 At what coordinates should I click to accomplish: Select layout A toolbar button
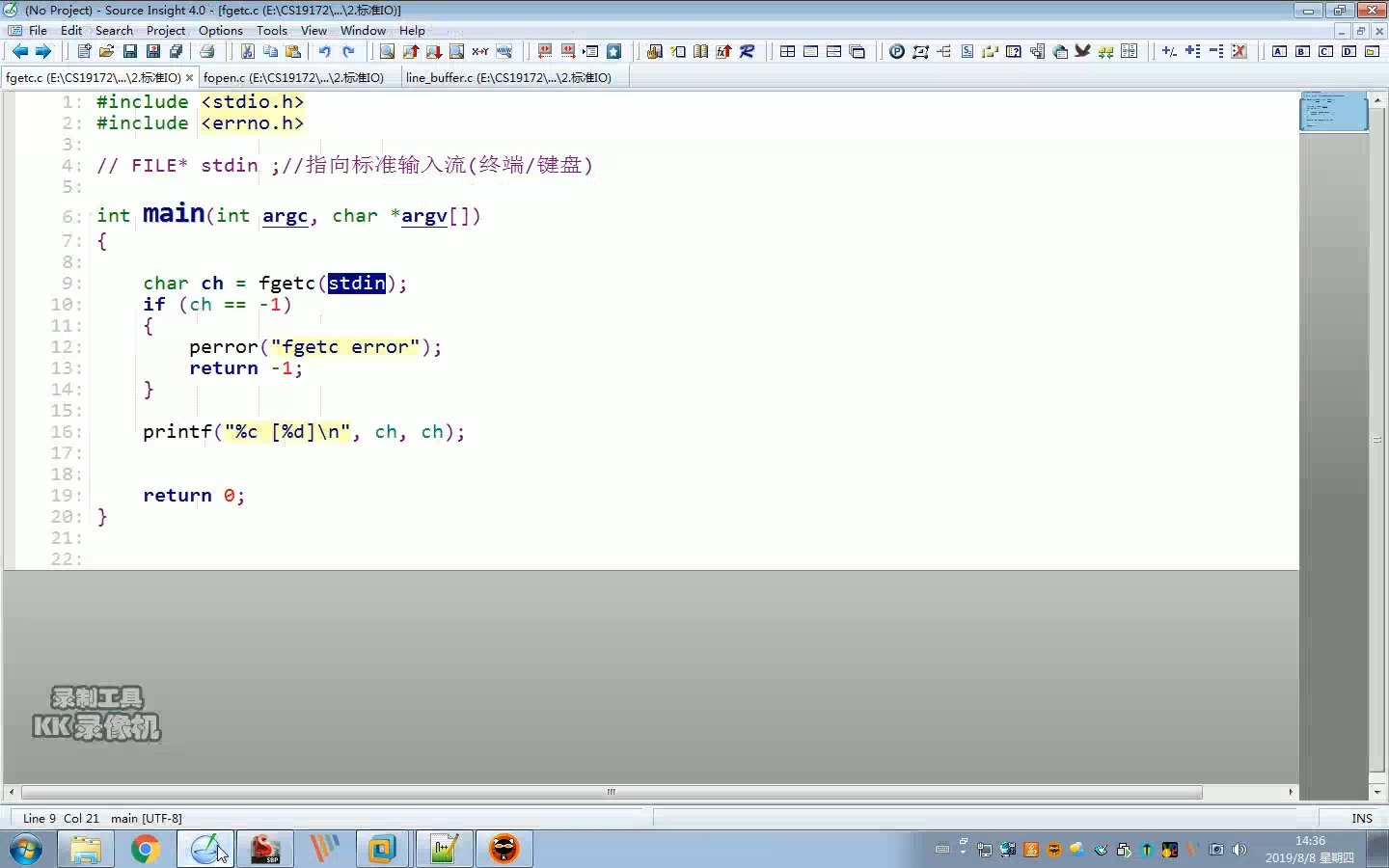point(1280,52)
